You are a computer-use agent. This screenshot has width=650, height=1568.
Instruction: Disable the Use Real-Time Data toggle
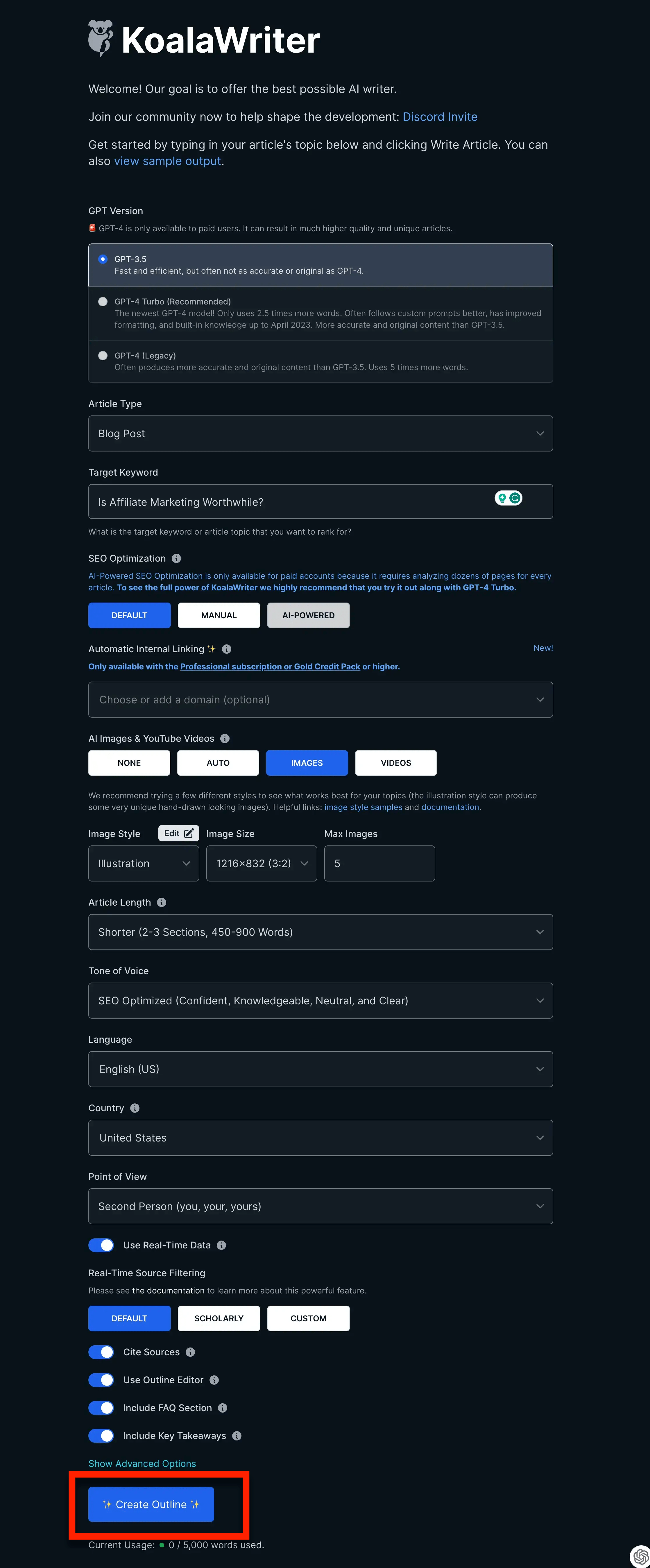point(101,1245)
